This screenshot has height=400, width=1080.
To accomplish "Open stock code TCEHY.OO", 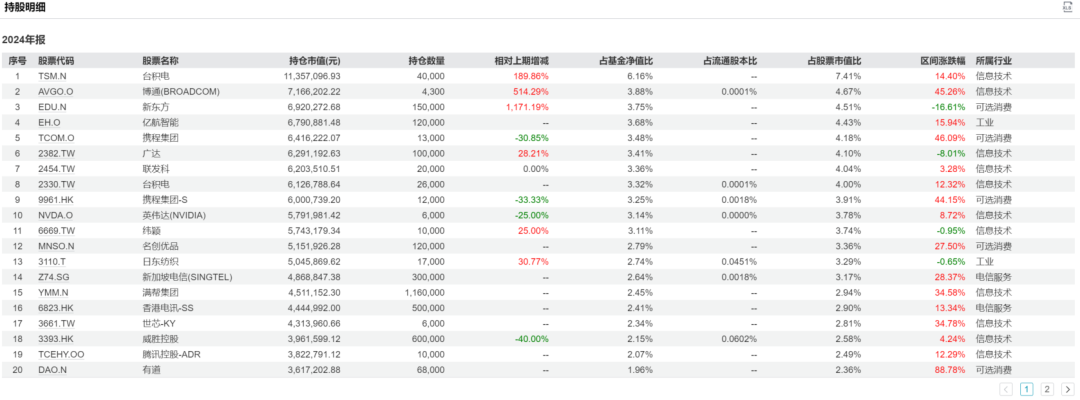I will (61, 355).
